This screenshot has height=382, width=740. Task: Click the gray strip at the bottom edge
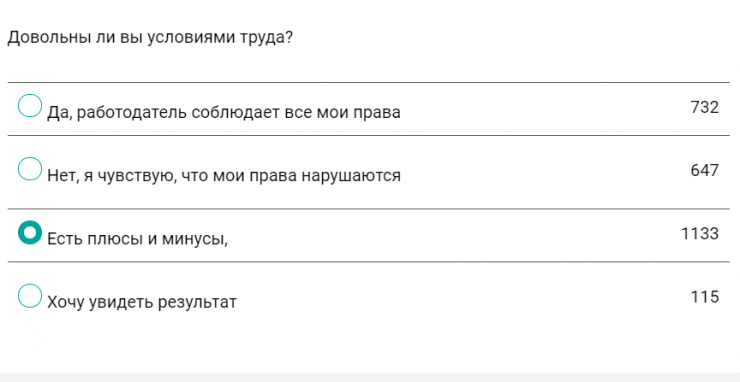coord(370,377)
